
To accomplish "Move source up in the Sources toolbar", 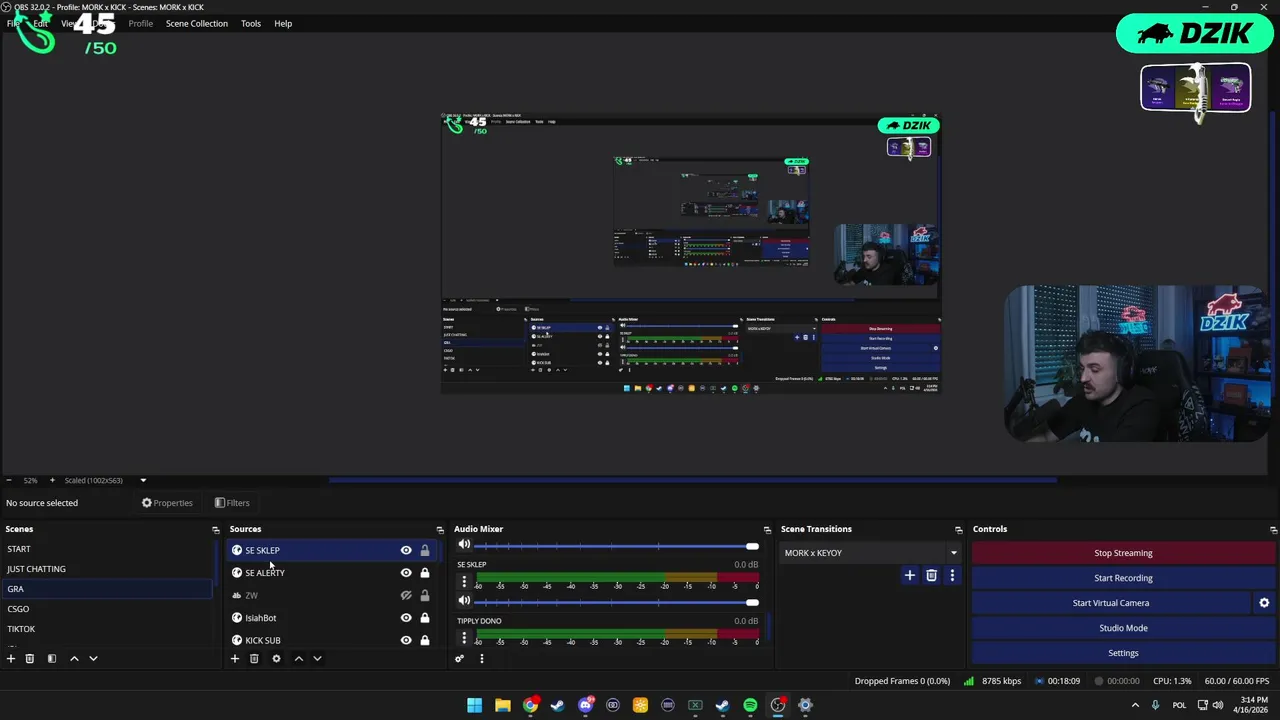I will [298, 659].
